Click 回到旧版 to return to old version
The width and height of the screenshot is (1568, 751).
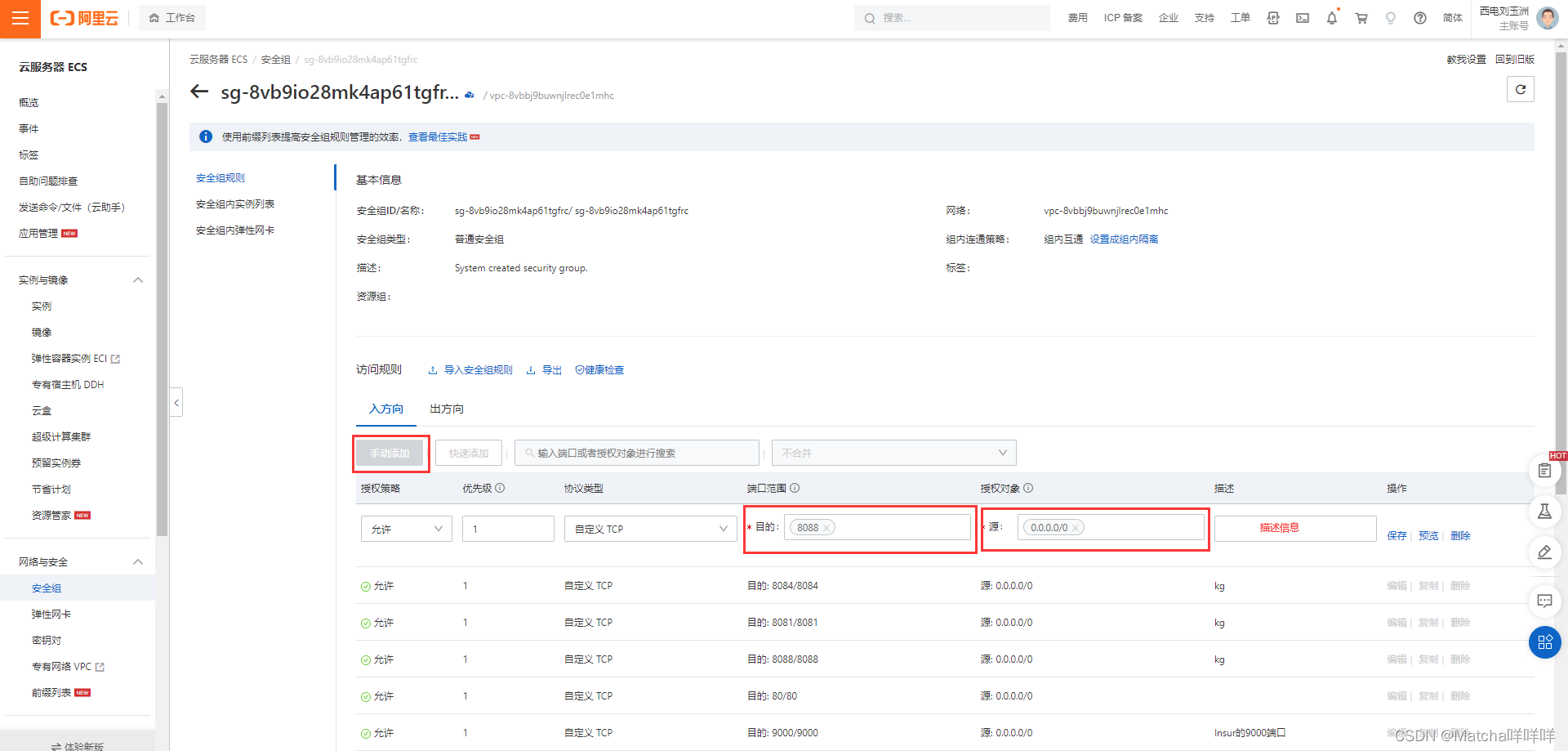(1515, 60)
